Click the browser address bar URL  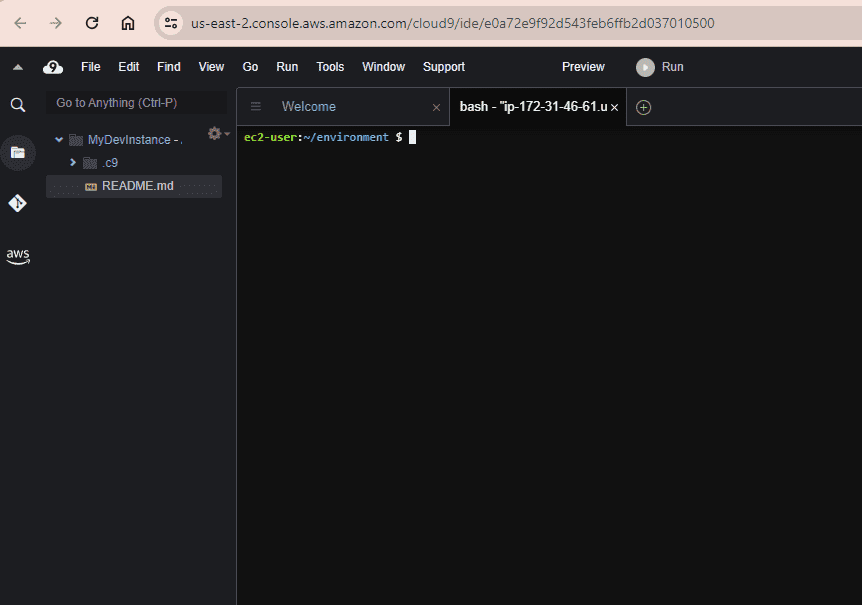[x=452, y=23]
